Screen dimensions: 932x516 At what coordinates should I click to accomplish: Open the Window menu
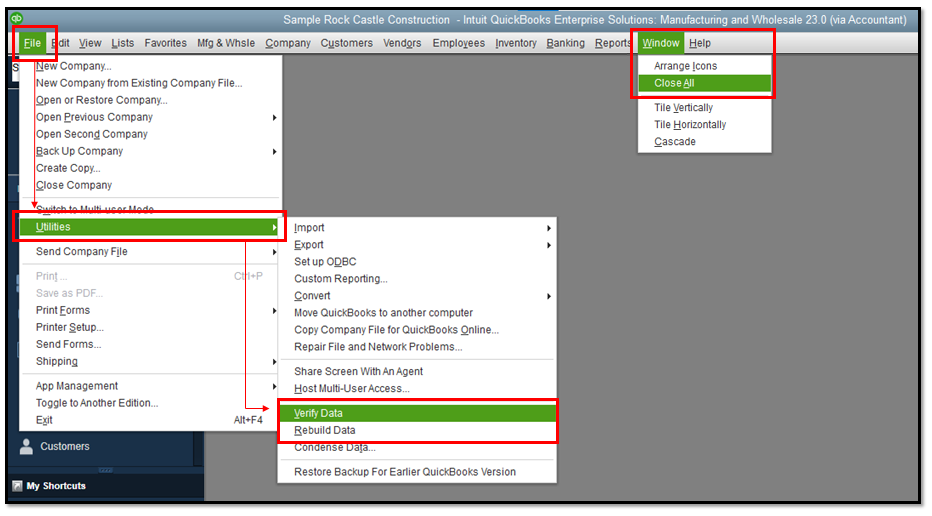(x=661, y=43)
